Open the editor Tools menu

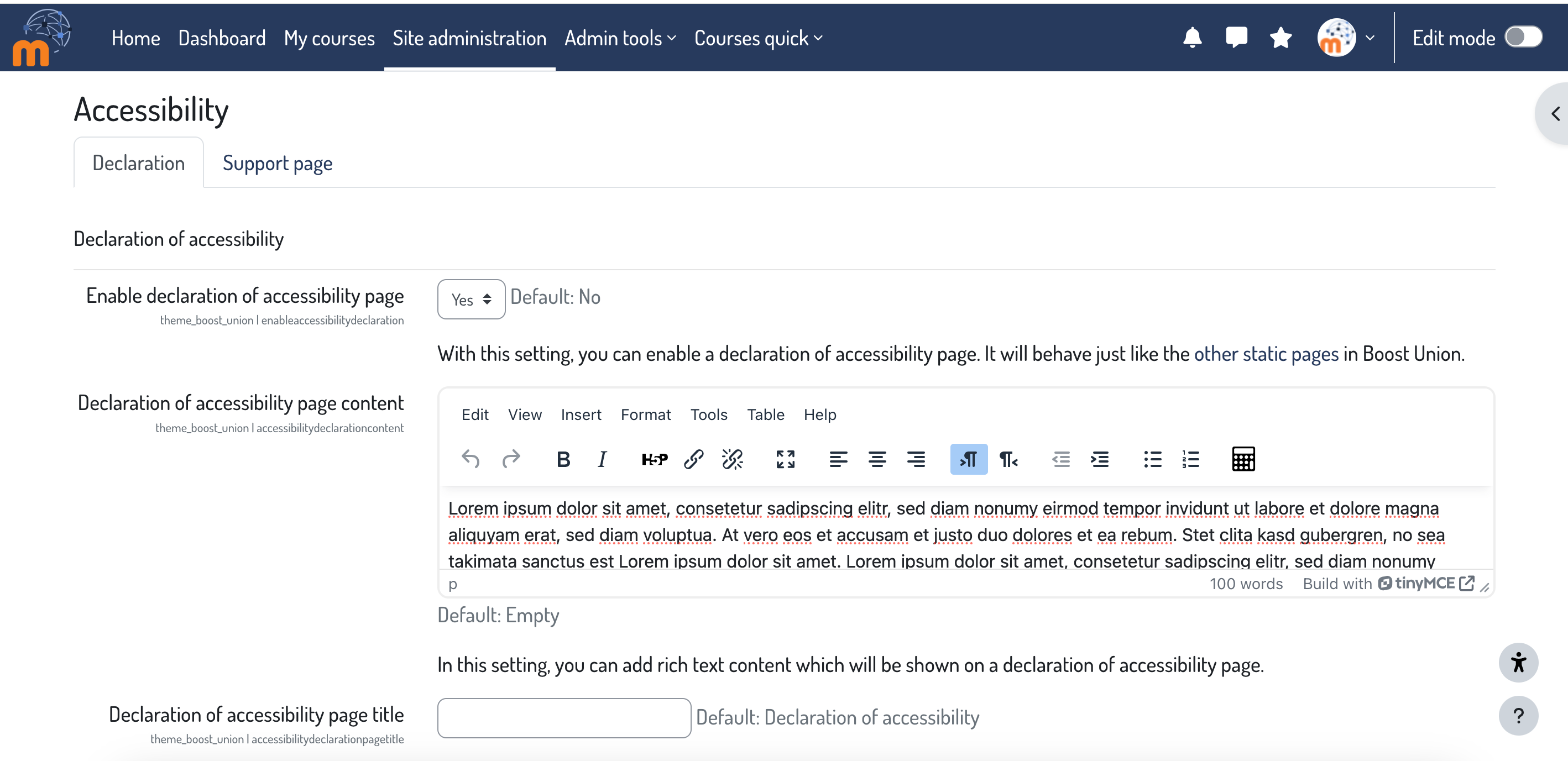pyautogui.click(x=708, y=414)
